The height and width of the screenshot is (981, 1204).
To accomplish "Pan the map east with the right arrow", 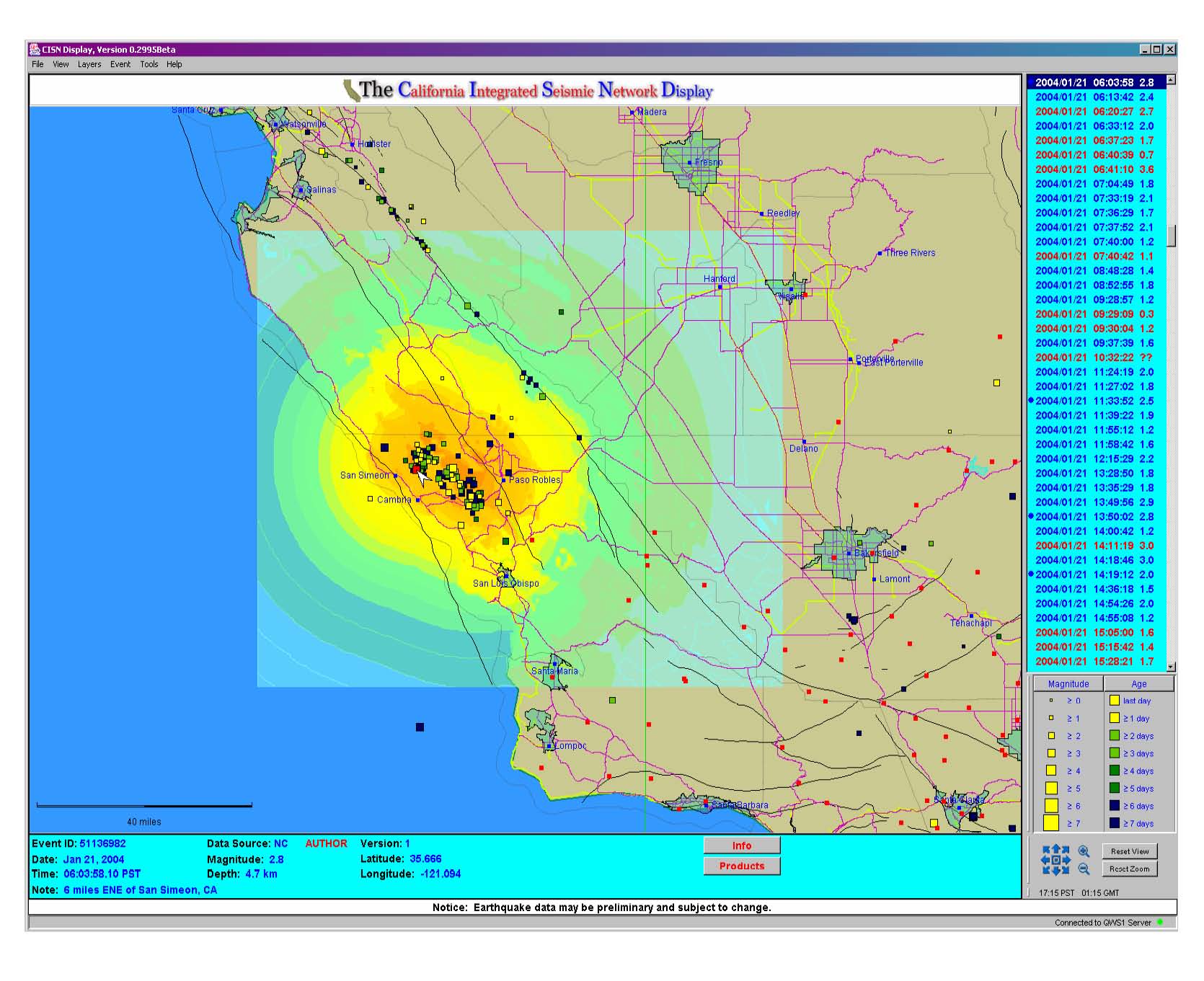I will point(1067,860).
